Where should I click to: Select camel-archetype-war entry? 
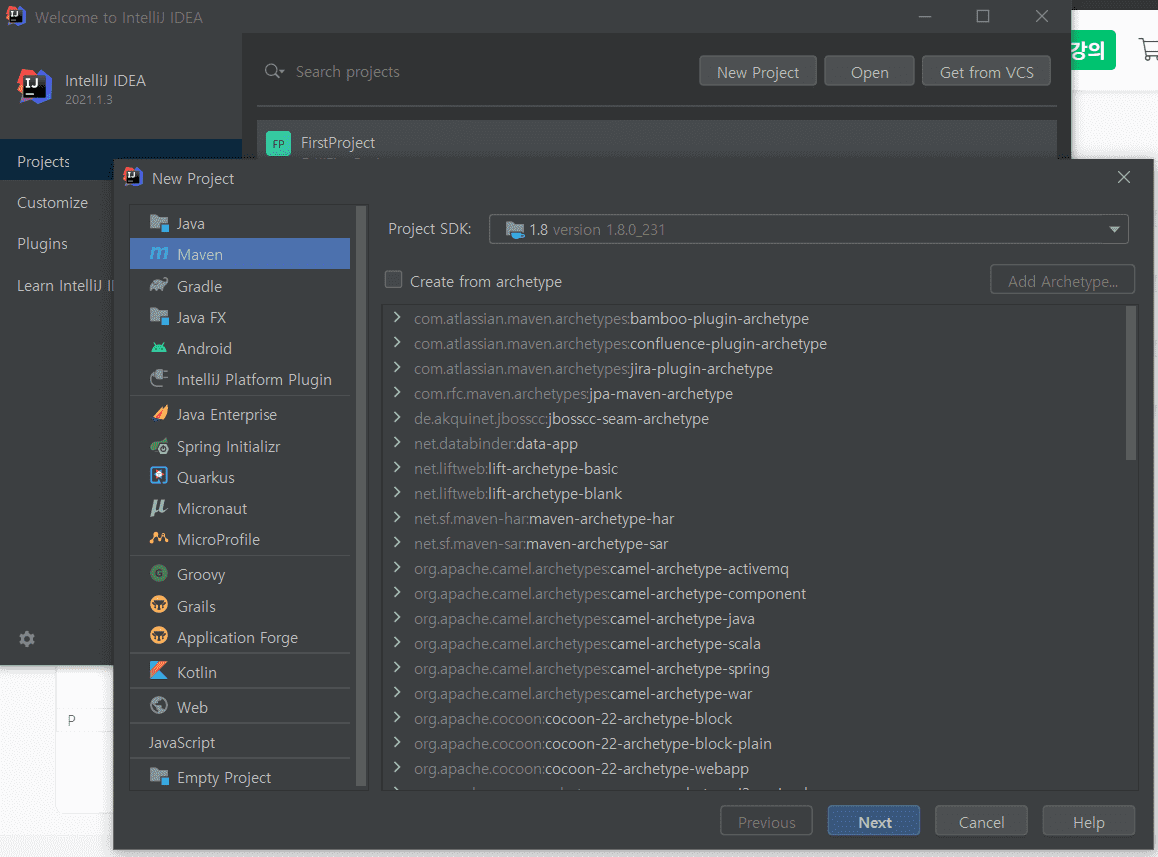coord(583,693)
